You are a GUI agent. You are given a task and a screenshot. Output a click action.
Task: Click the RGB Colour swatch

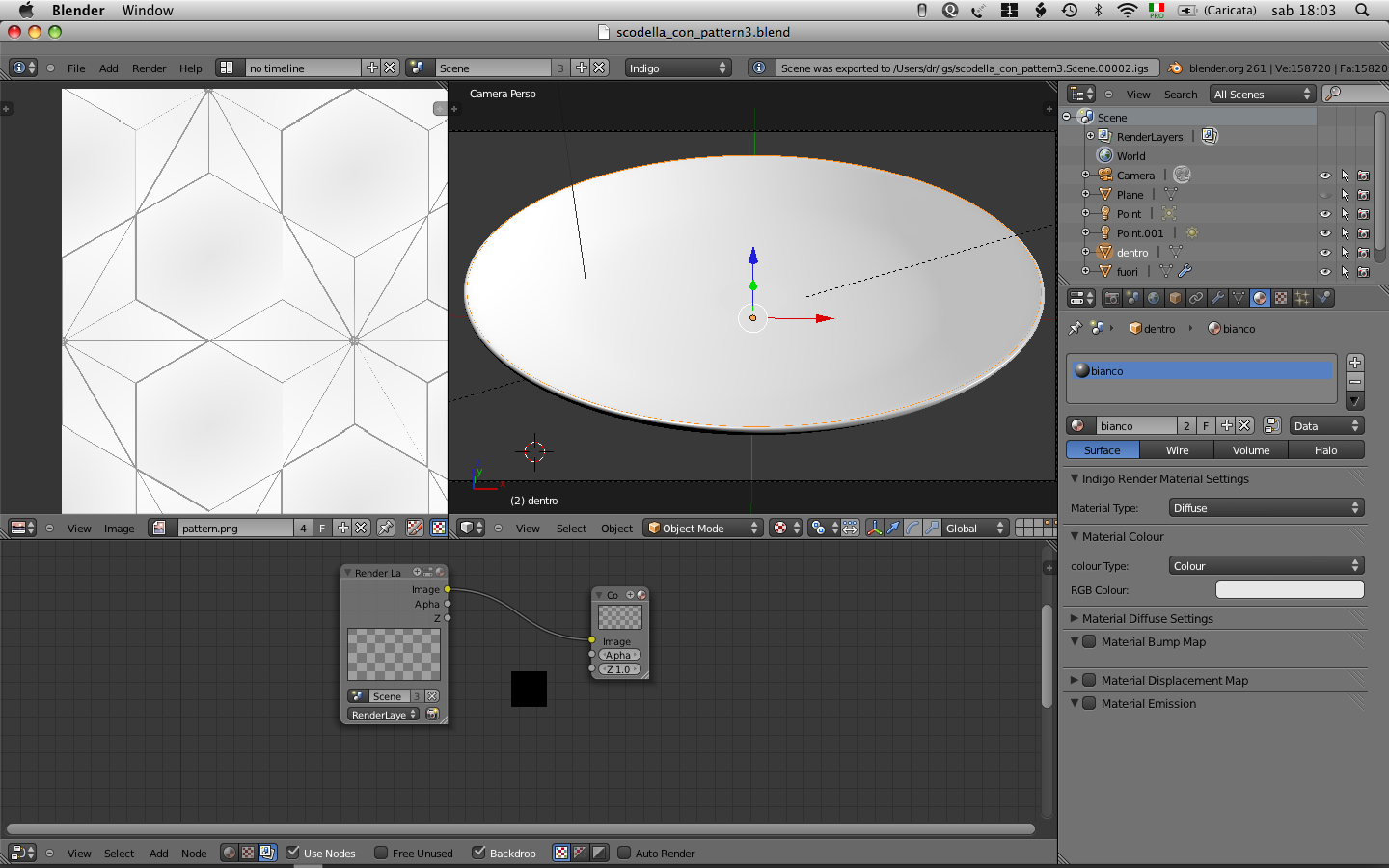click(x=1290, y=590)
